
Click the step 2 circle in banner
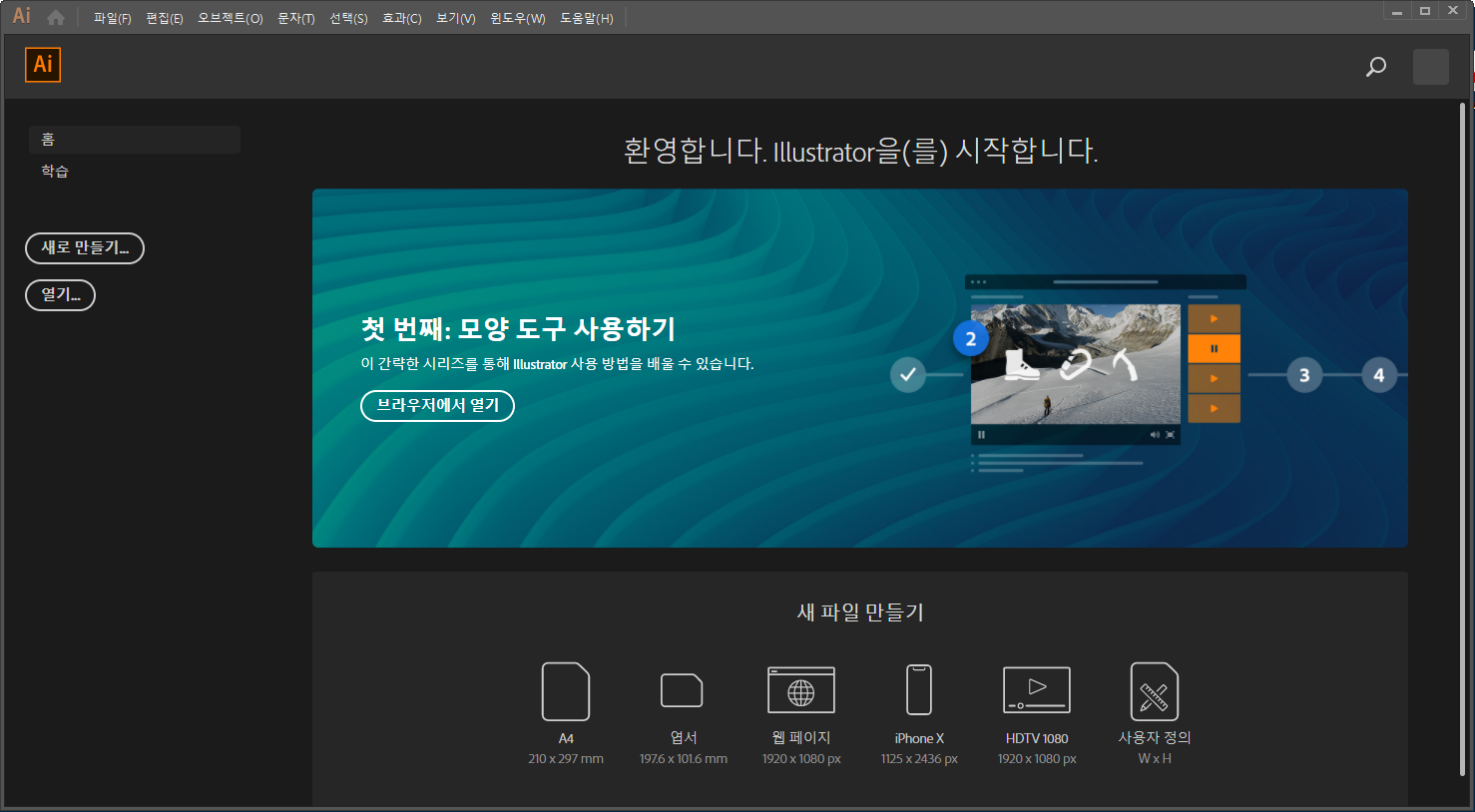[971, 339]
